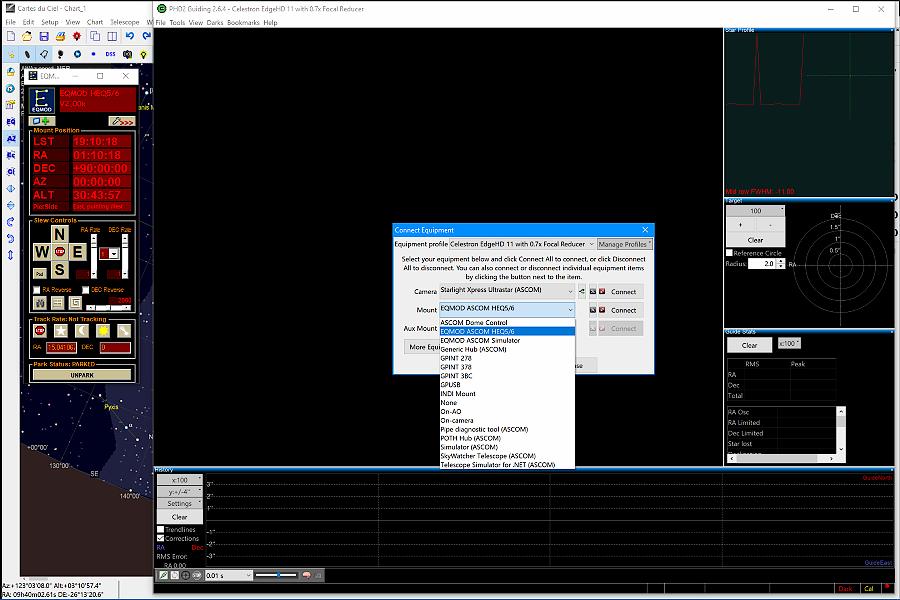The image size is (900, 600).
Task: Start lunar tracking with moon icon in EQMOD
Action: coord(82,331)
